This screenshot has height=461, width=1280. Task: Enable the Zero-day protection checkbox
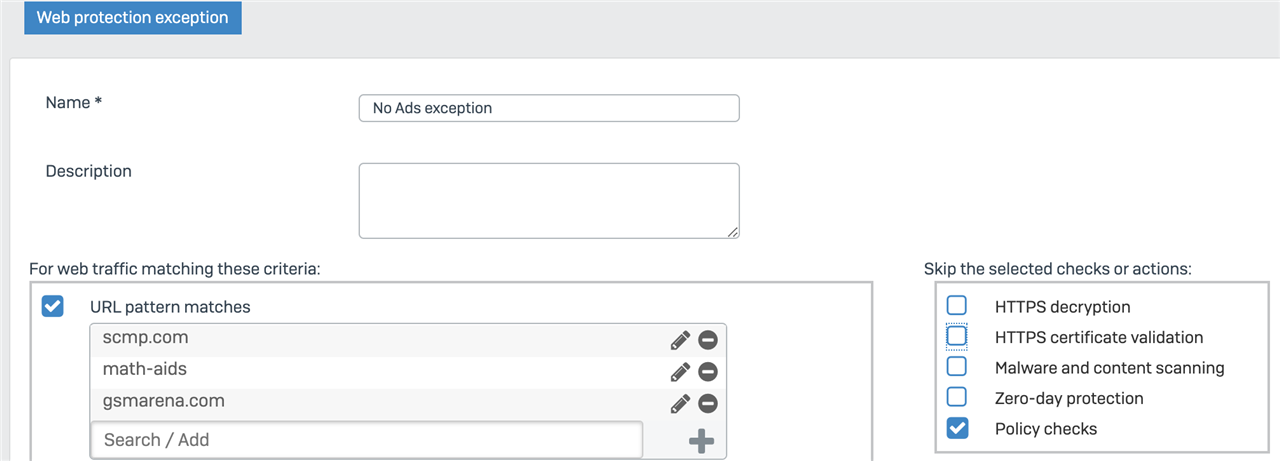[957, 397]
